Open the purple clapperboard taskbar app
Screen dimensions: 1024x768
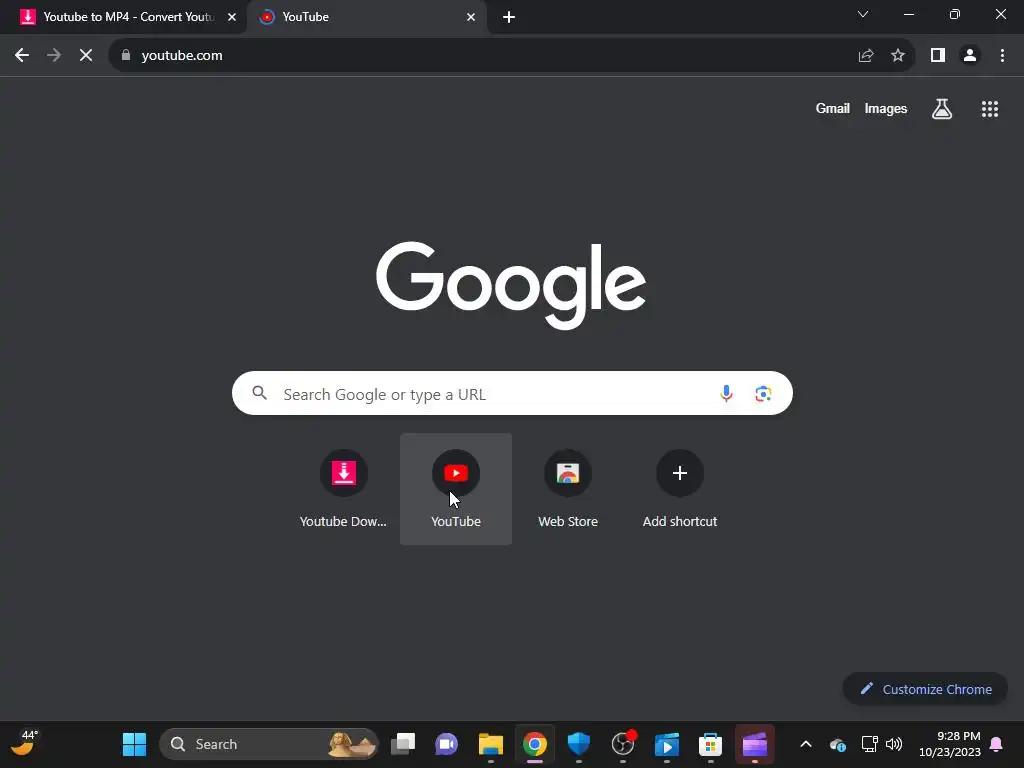[x=755, y=744]
